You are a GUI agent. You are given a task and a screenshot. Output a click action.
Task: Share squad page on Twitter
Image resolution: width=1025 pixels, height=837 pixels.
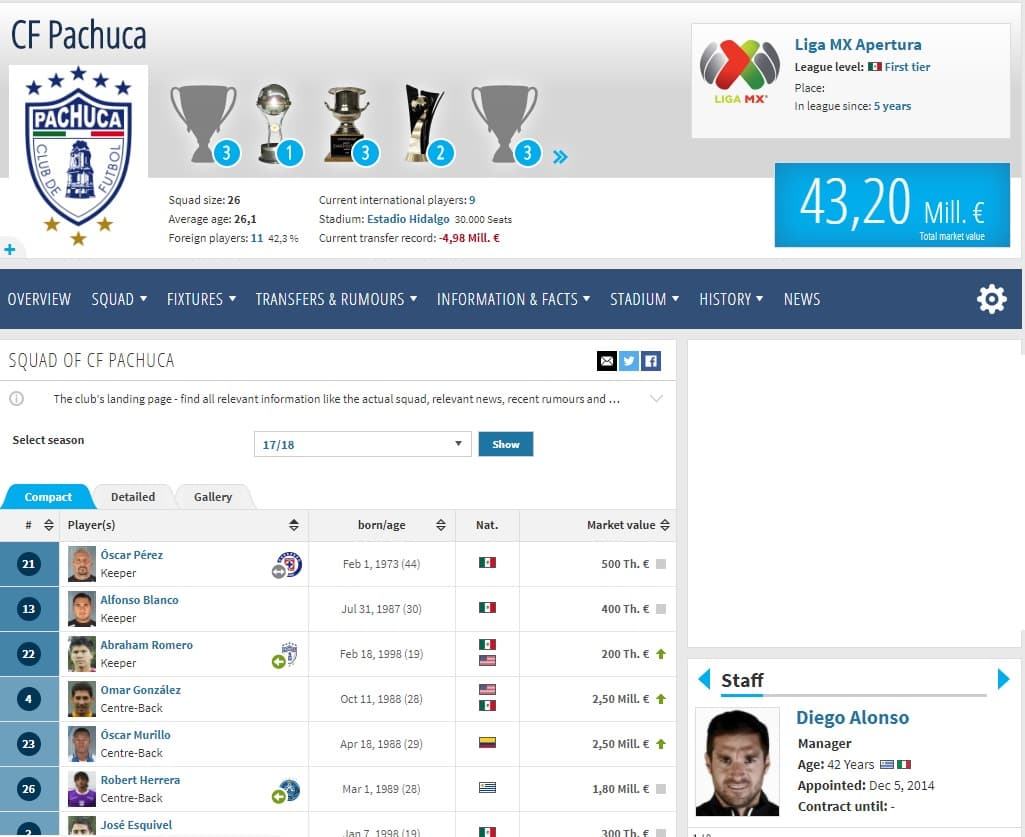point(628,361)
